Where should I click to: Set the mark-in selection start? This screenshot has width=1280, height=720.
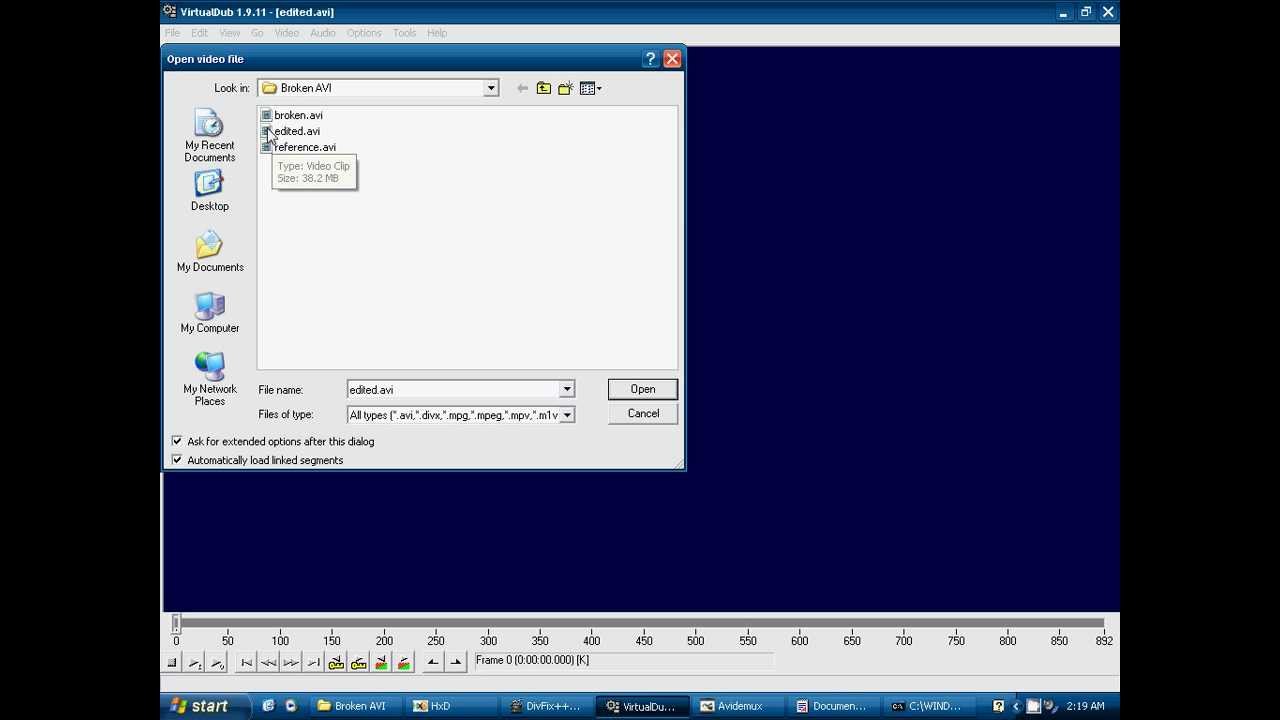coord(432,662)
